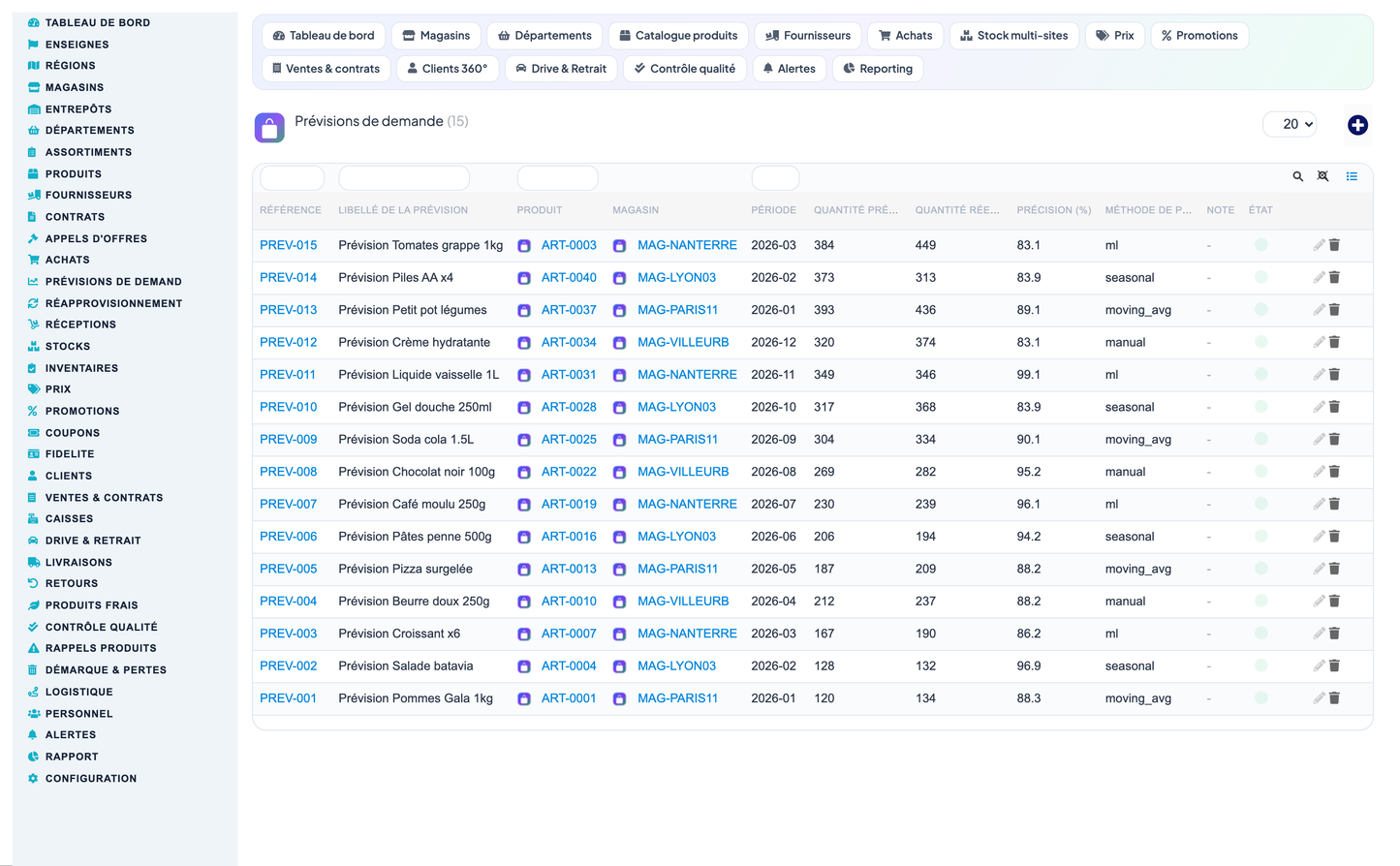Click the search magnifier icon
This screenshot has width=1400, height=866.
(1298, 176)
